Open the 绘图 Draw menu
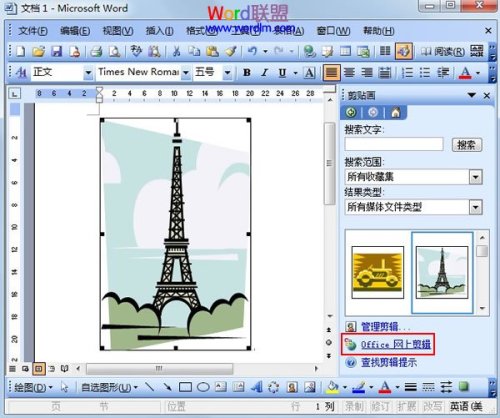Screen dimensions: 500x418 point(33,387)
